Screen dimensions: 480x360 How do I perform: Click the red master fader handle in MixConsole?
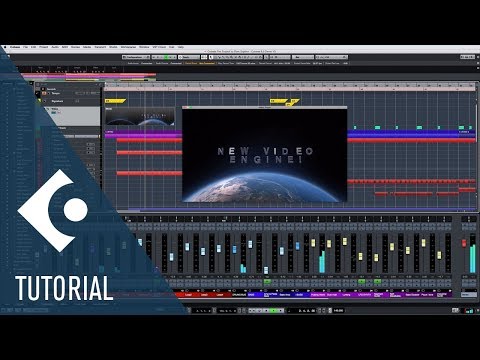[464, 243]
